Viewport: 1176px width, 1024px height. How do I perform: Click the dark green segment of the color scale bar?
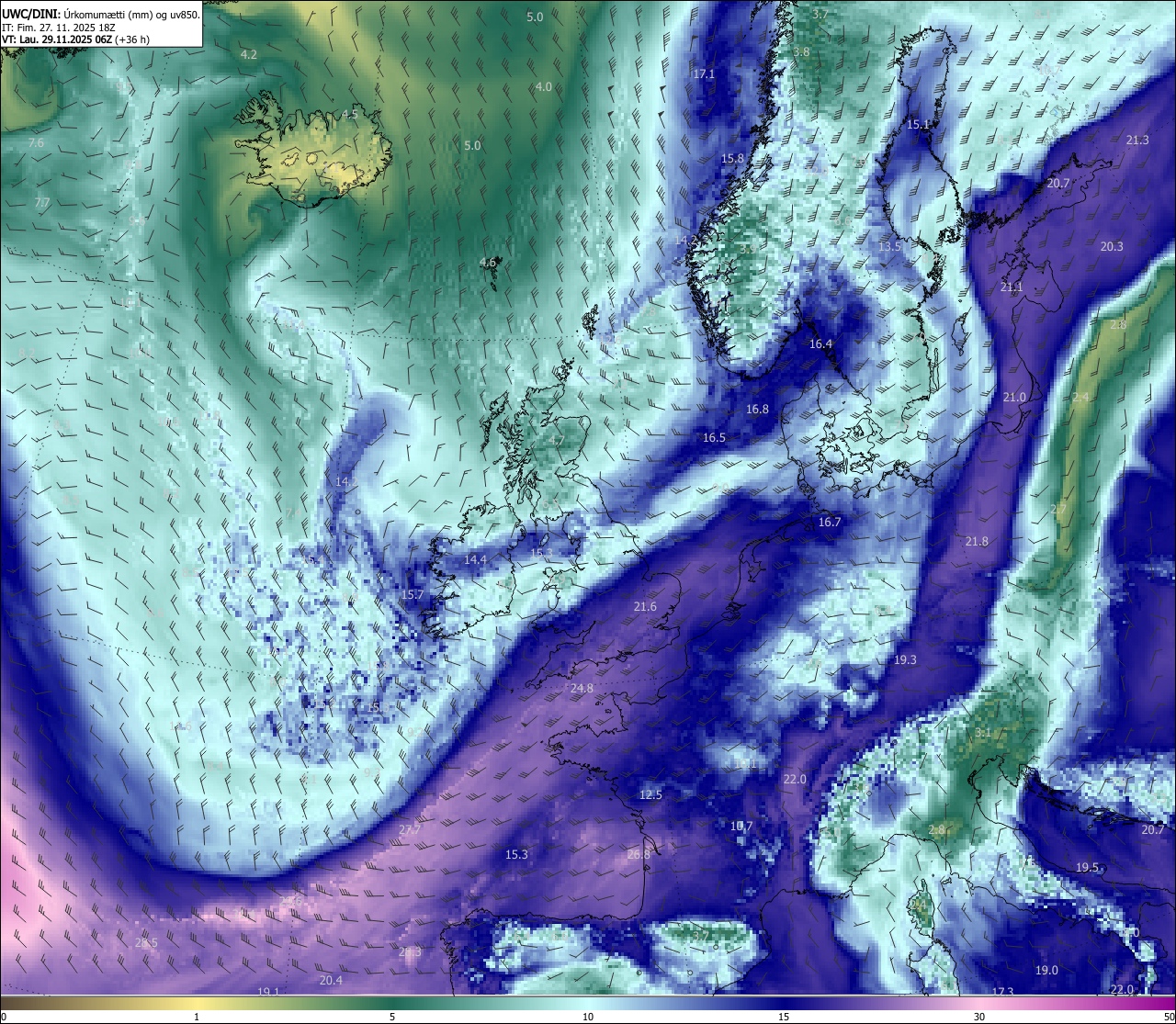[392, 1003]
